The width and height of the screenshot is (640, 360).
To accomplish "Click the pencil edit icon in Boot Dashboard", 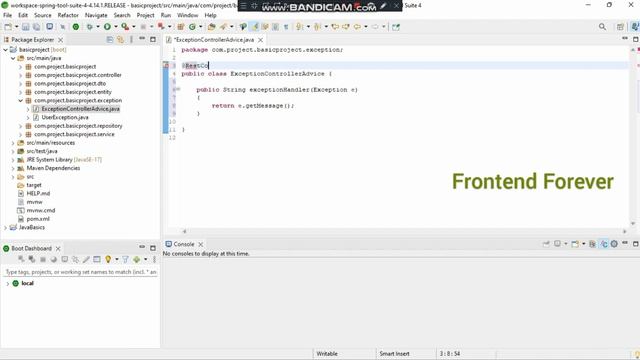I will tap(86, 259).
